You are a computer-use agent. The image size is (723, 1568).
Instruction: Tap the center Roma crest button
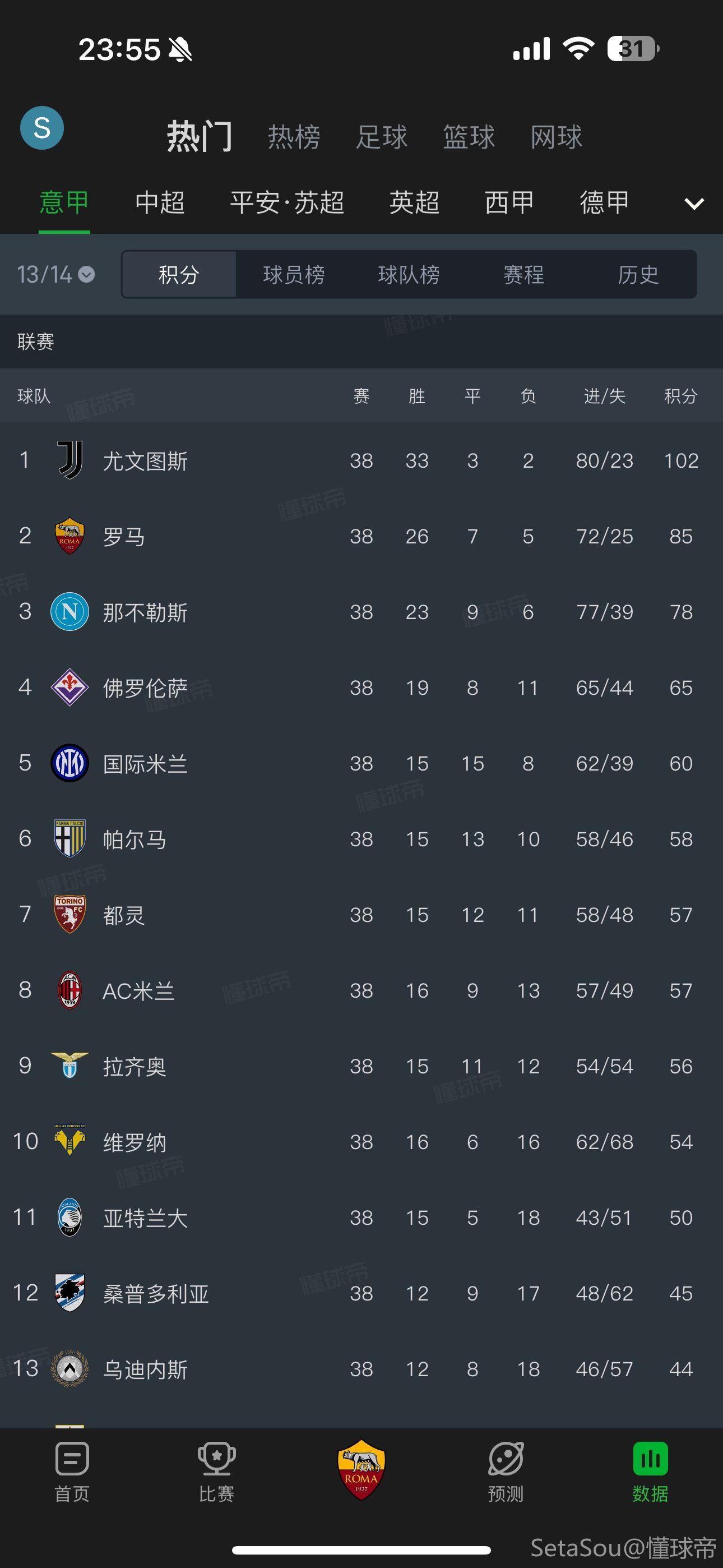click(x=361, y=1468)
